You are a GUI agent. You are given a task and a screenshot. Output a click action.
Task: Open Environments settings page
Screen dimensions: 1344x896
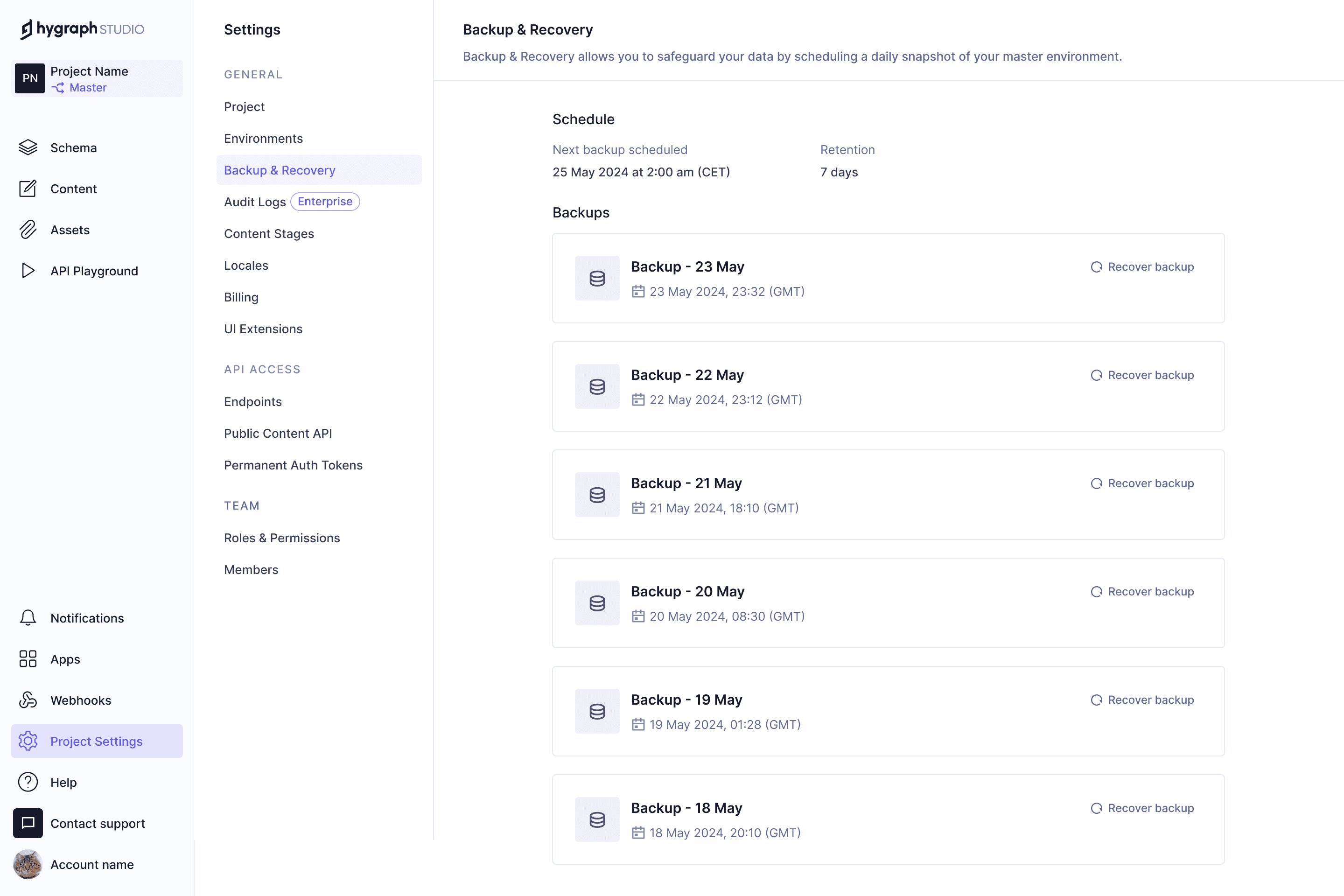click(263, 138)
